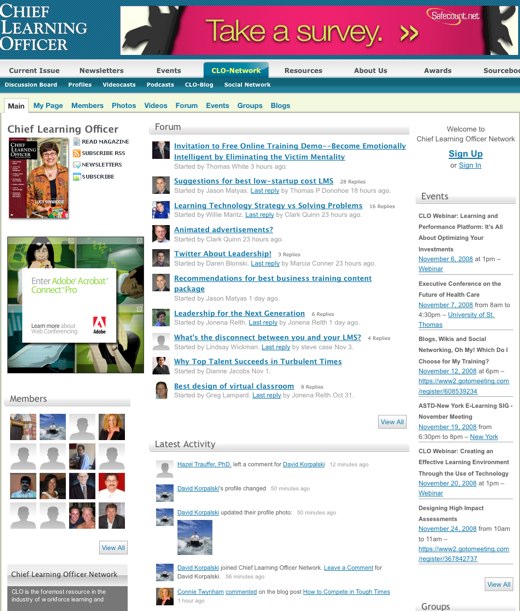
Task: Open New York location link
Action: pos(484,437)
